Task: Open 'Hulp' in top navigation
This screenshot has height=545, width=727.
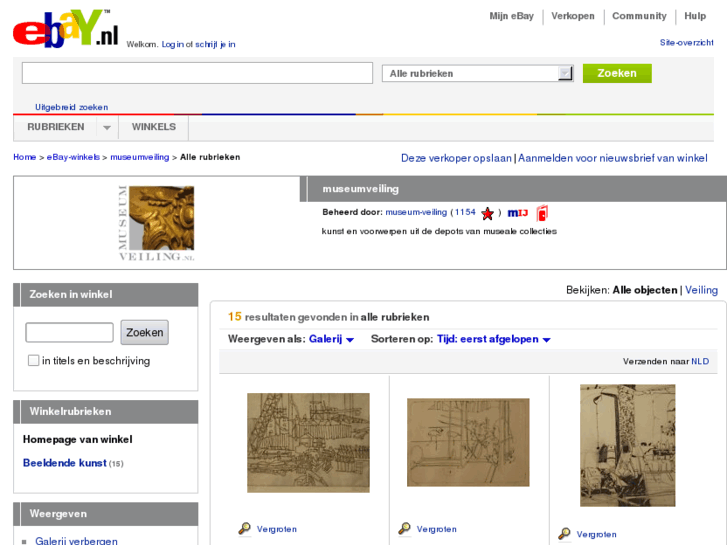Action: coord(695,16)
